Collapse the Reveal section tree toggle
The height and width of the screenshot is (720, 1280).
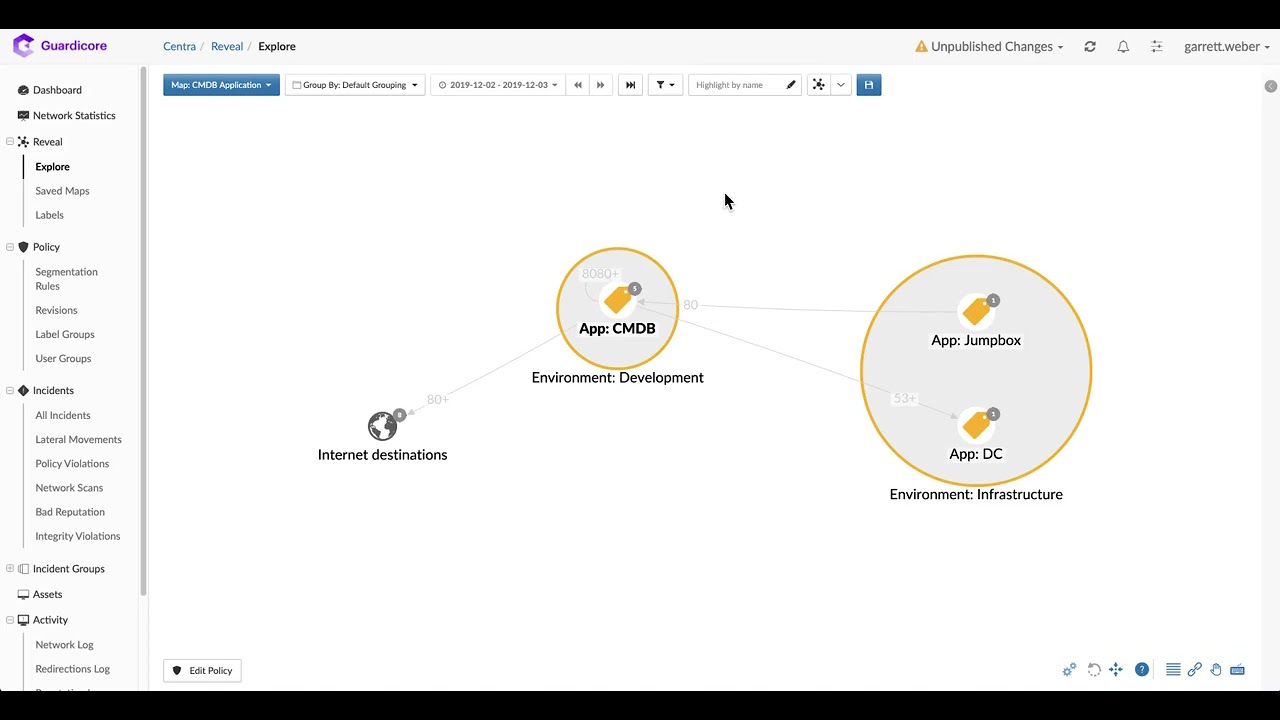pos(10,142)
